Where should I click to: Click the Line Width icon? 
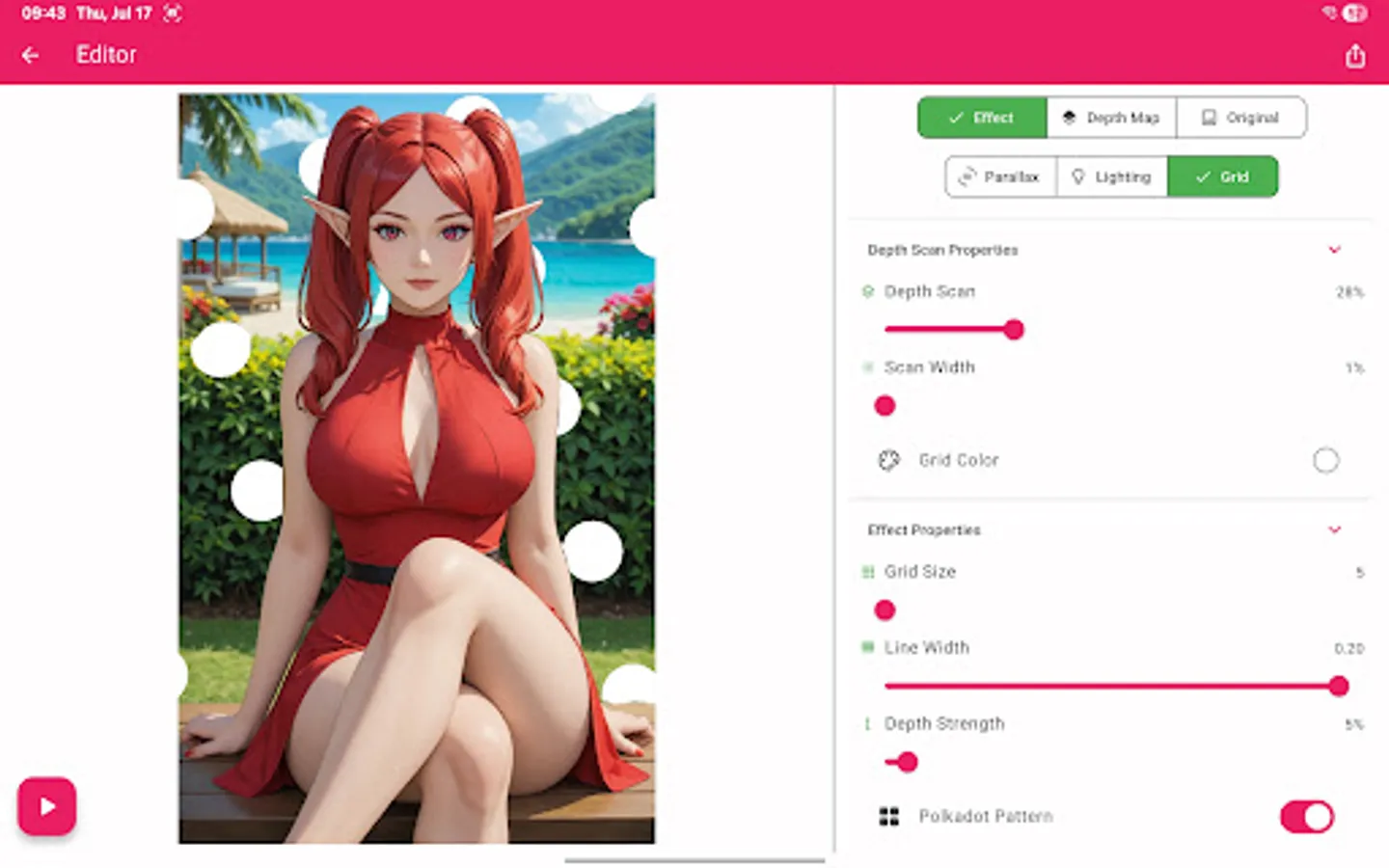click(867, 648)
